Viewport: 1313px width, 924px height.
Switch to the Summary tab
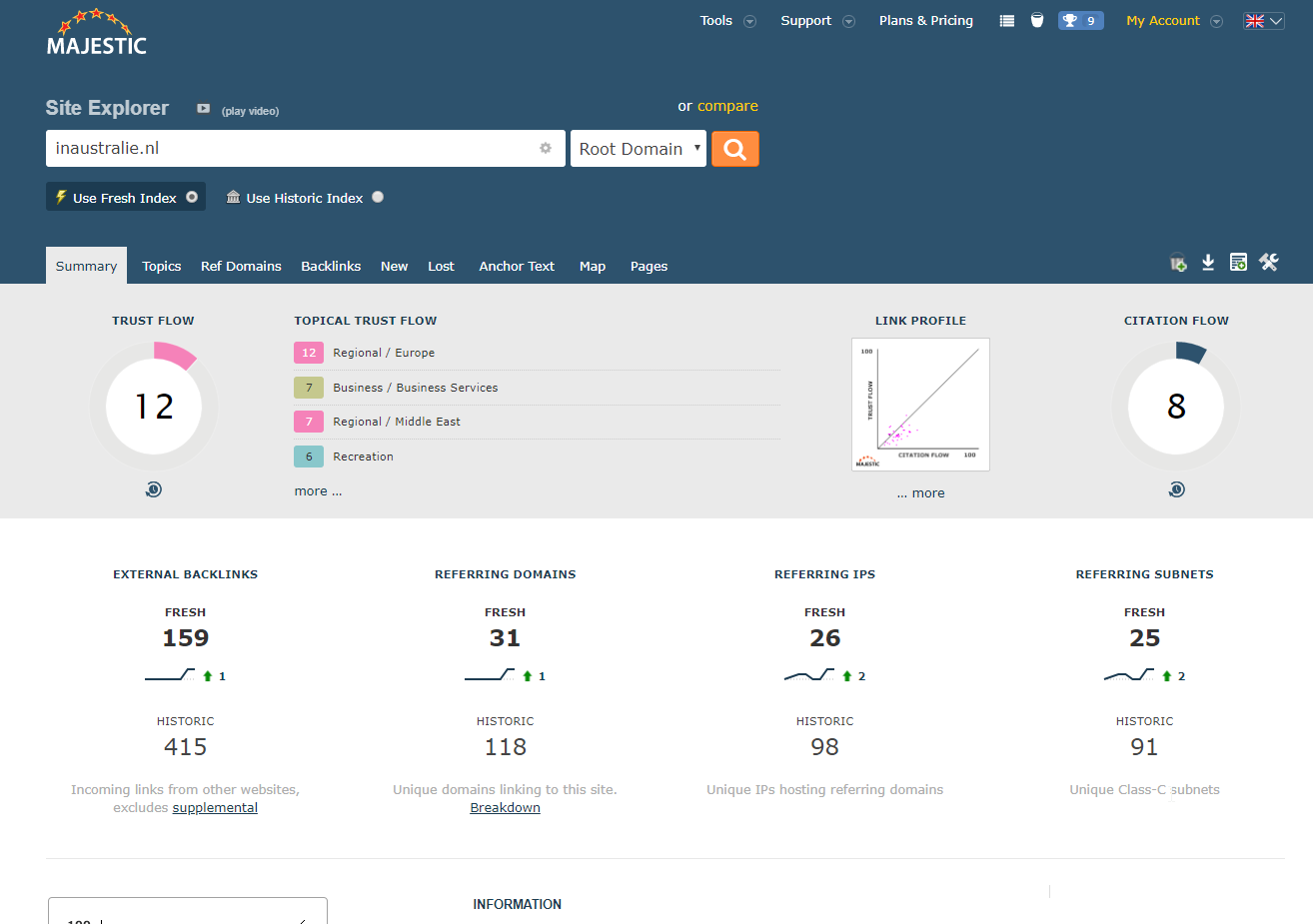[x=86, y=266]
